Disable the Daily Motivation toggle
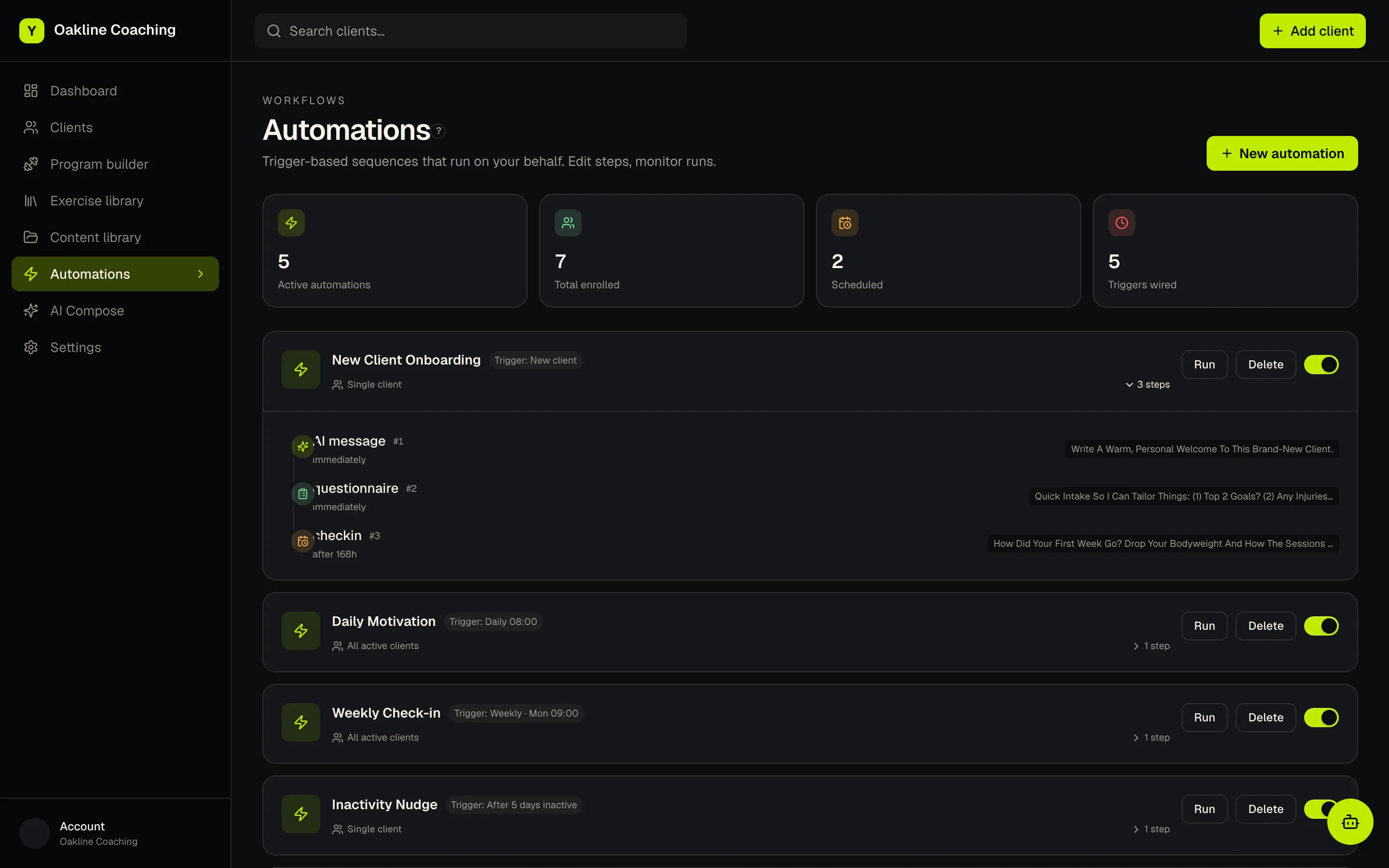Screen dimensions: 1389x868 tap(1321, 626)
